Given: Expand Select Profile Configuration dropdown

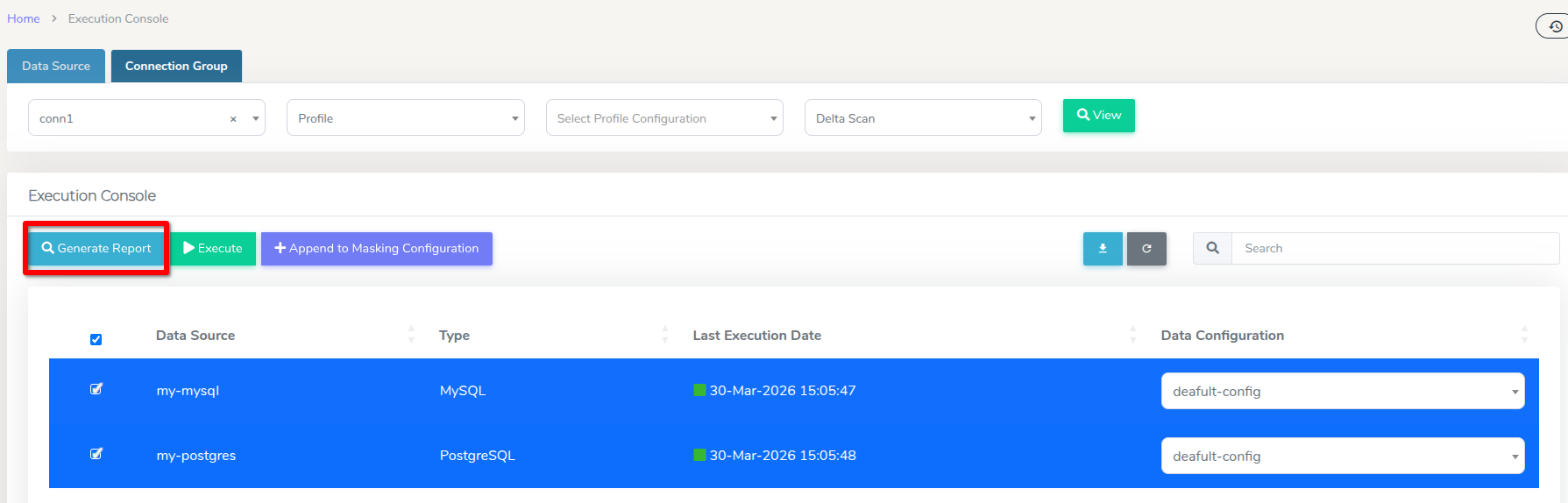Looking at the screenshot, I should point(663,118).
